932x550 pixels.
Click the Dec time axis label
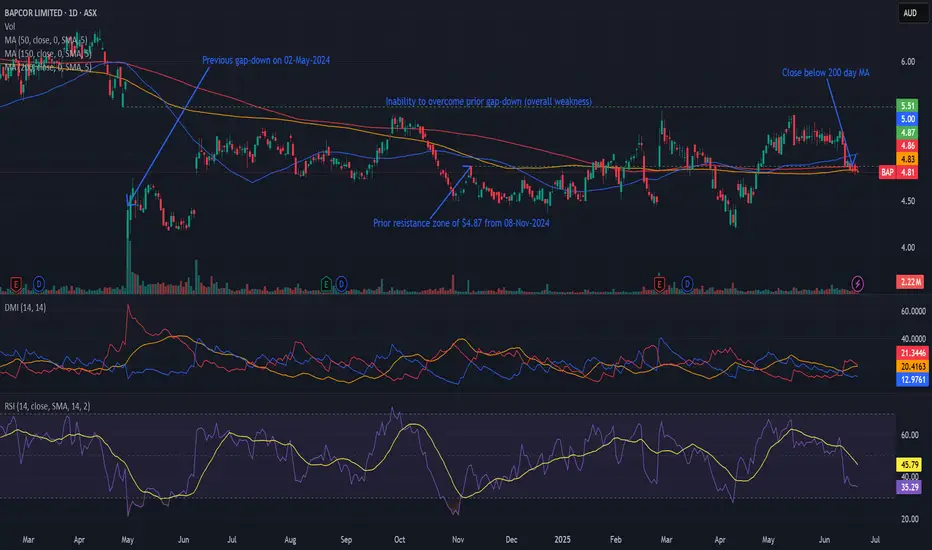(x=511, y=540)
